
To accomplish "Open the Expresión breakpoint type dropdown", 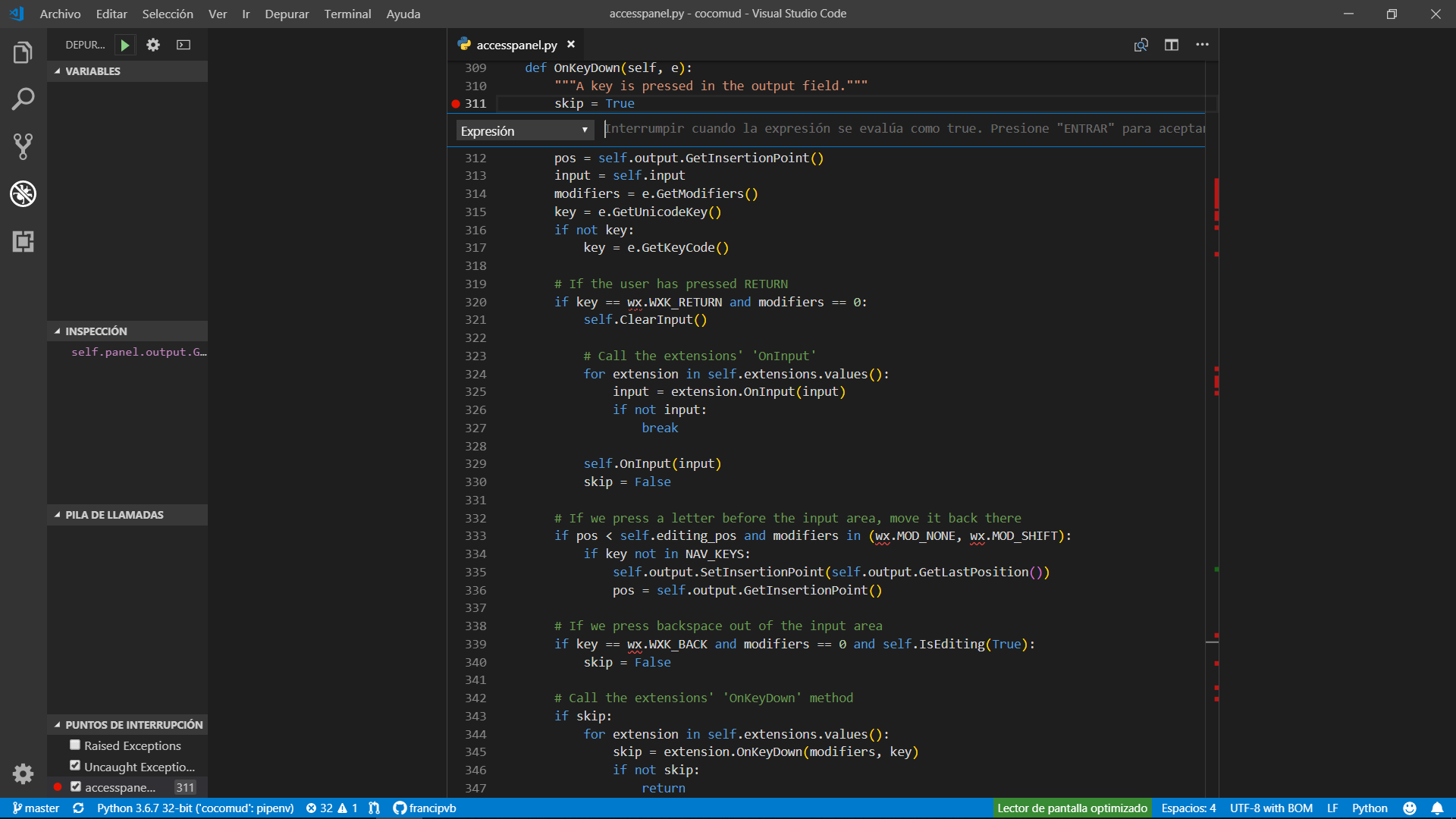I will coord(525,130).
